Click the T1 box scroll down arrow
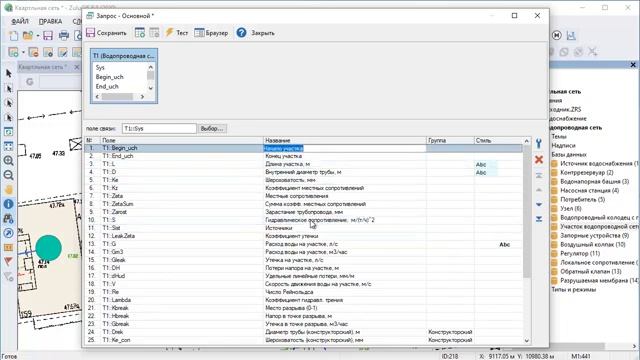This screenshot has height=360, width=640. click(151, 88)
